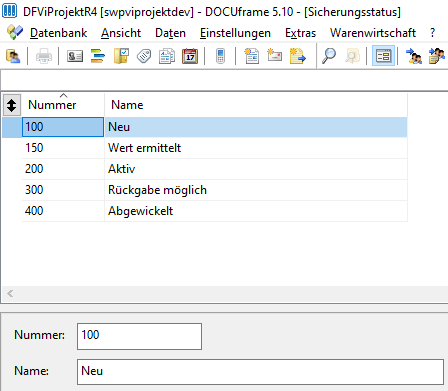This screenshot has height=391, width=448.
Task: Click the DOCUframe app icon in title bar
Action: (9, 11)
